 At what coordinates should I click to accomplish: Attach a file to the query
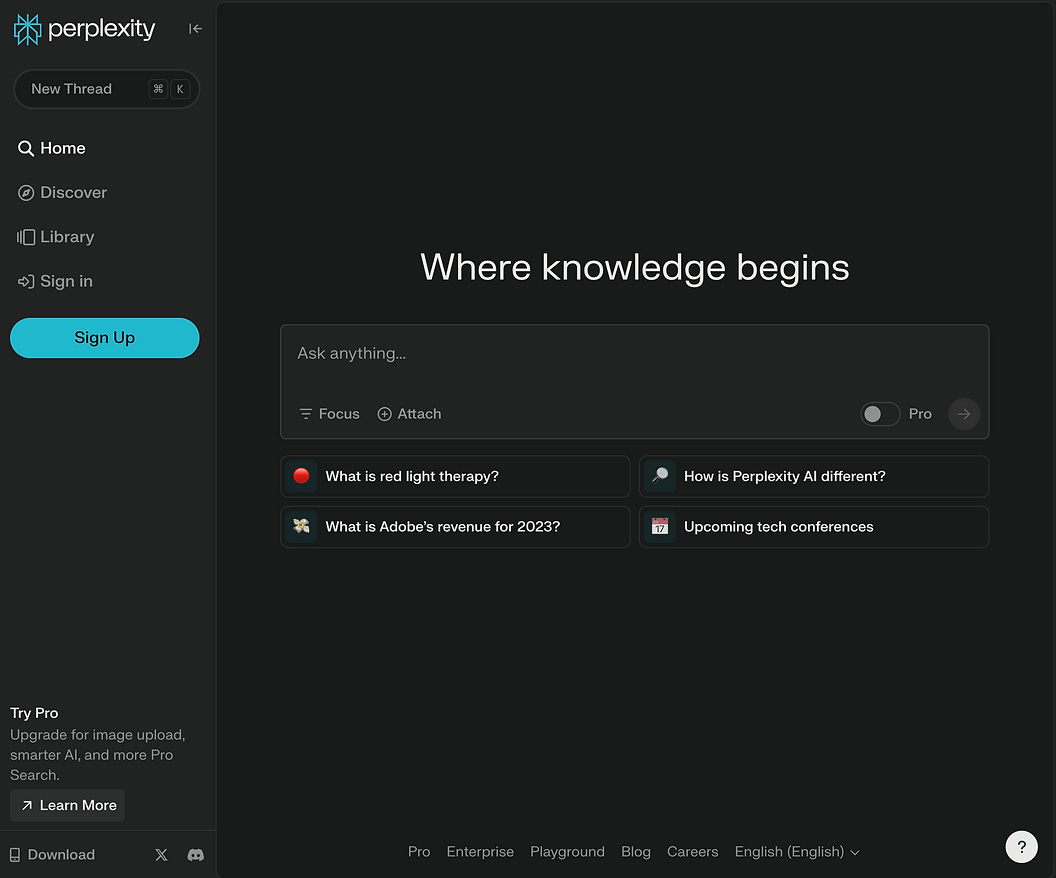(x=409, y=414)
